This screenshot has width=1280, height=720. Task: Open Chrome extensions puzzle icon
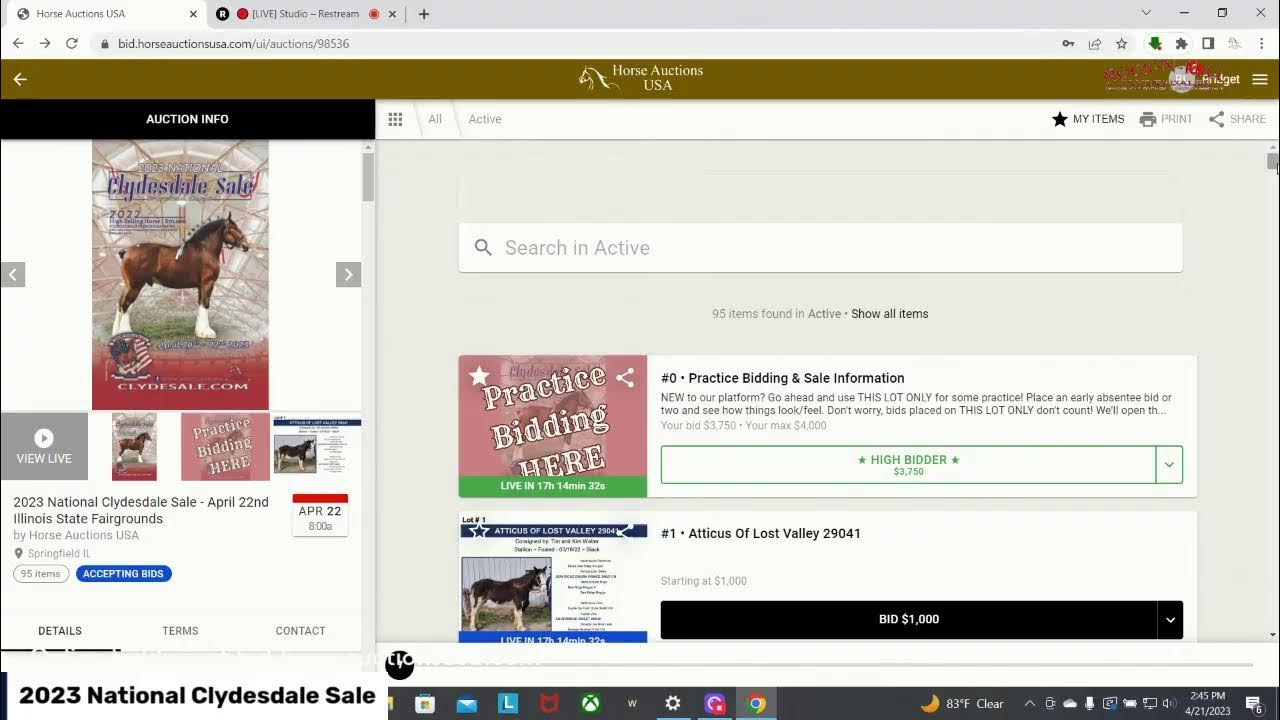tap(1181, 43)
